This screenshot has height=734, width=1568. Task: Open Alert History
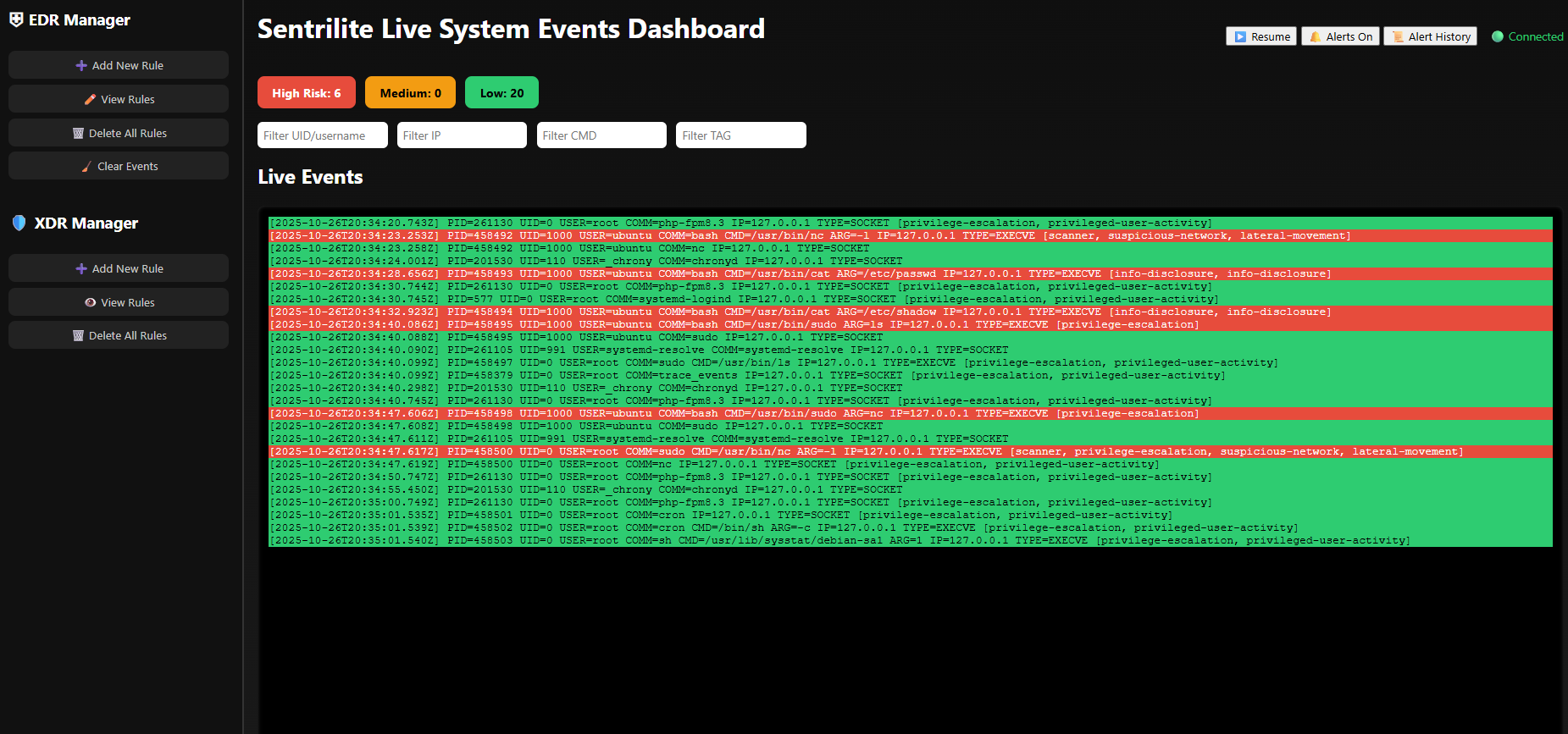1430,36
